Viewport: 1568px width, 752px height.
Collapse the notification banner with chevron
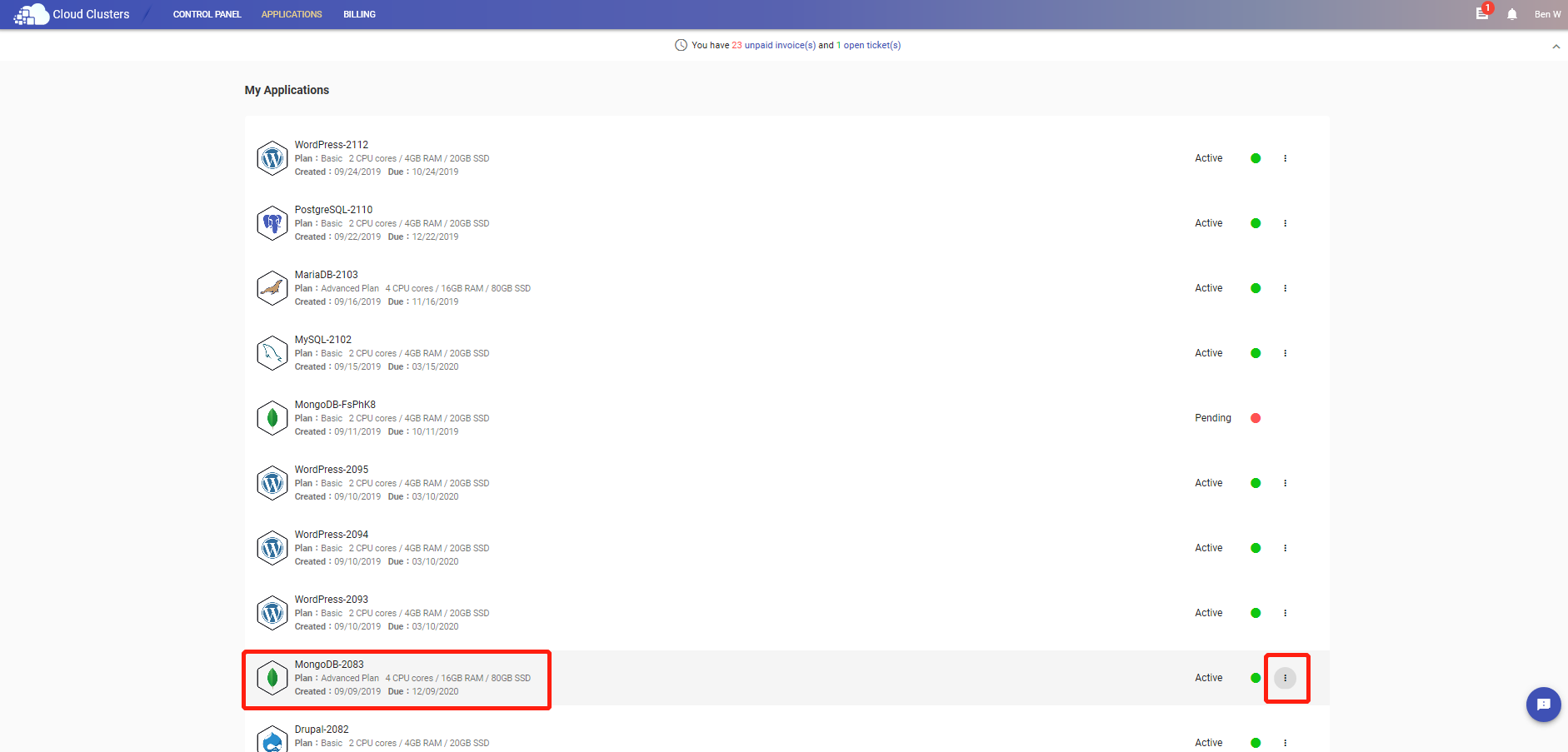[x=1556, y=47]
